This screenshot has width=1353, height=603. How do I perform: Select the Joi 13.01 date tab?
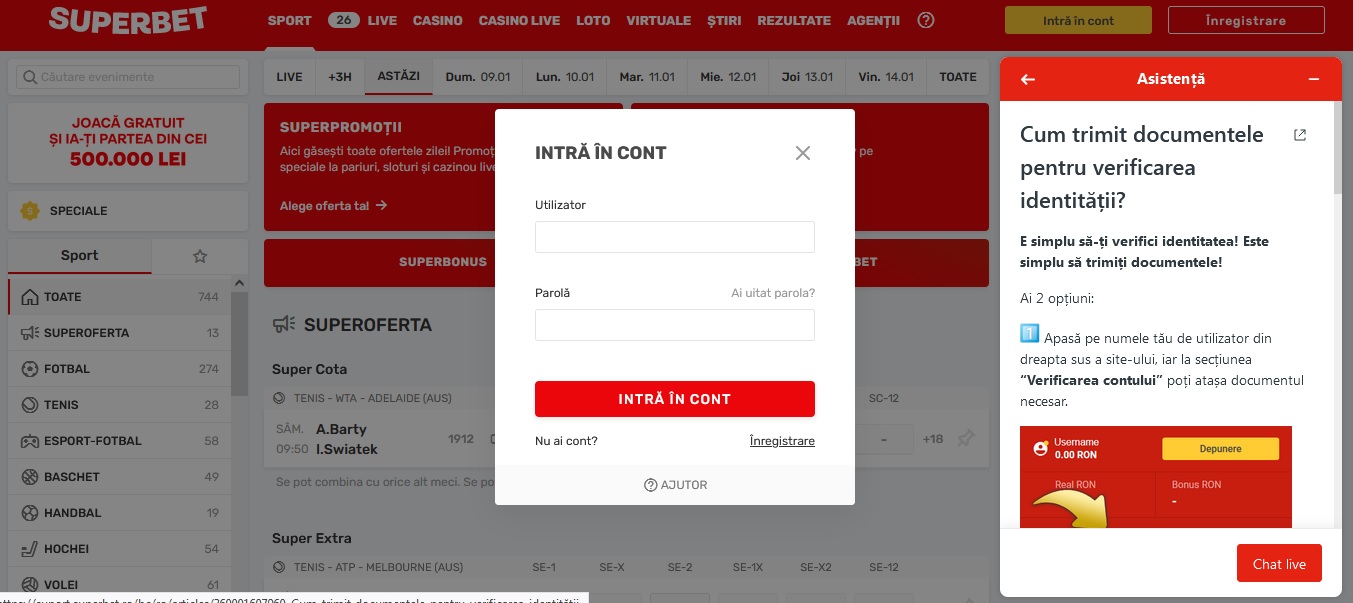pyautogui.click(x=807, y=77)
